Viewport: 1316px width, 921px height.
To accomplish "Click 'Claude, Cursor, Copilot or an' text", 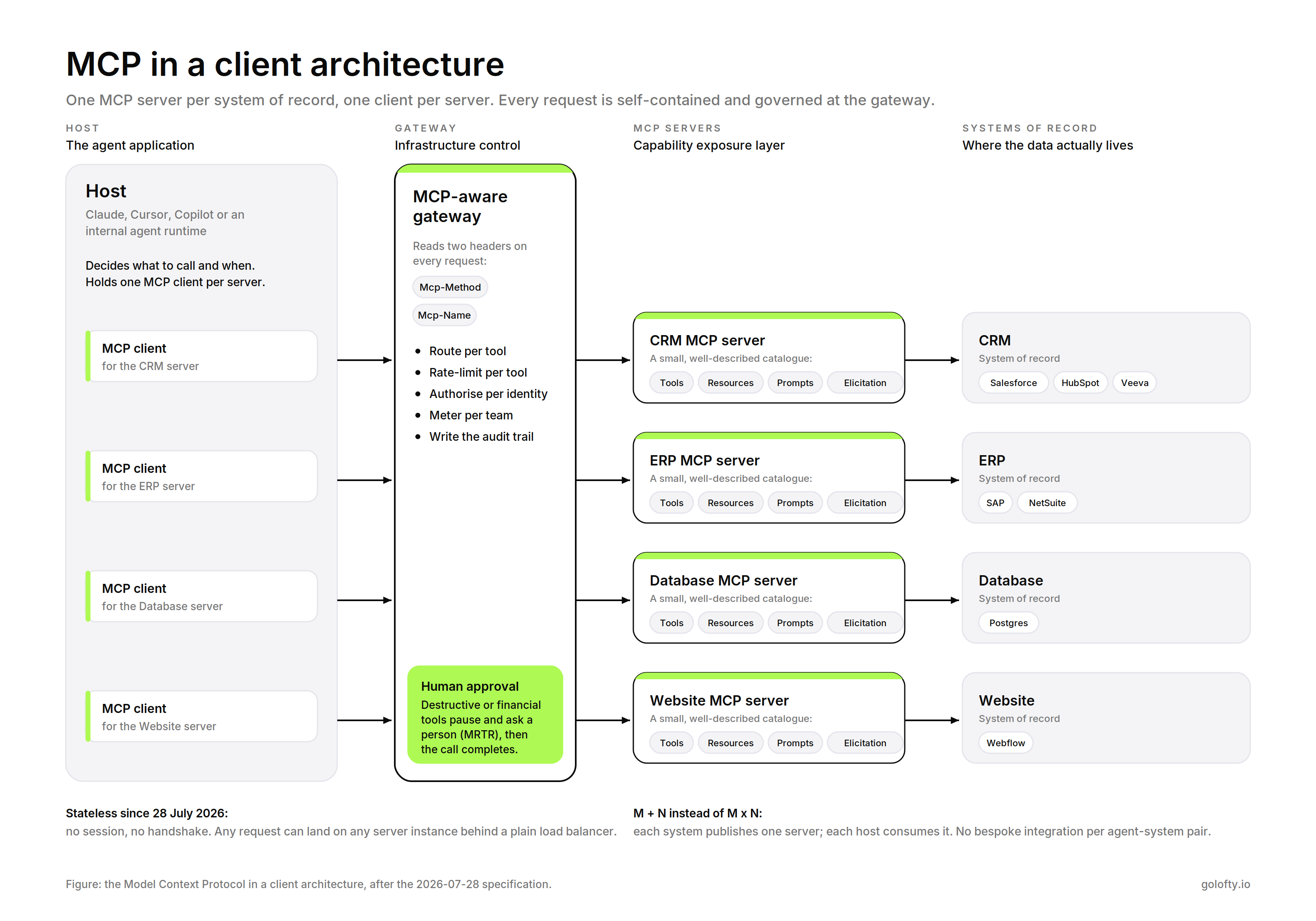I will point(165,214).
